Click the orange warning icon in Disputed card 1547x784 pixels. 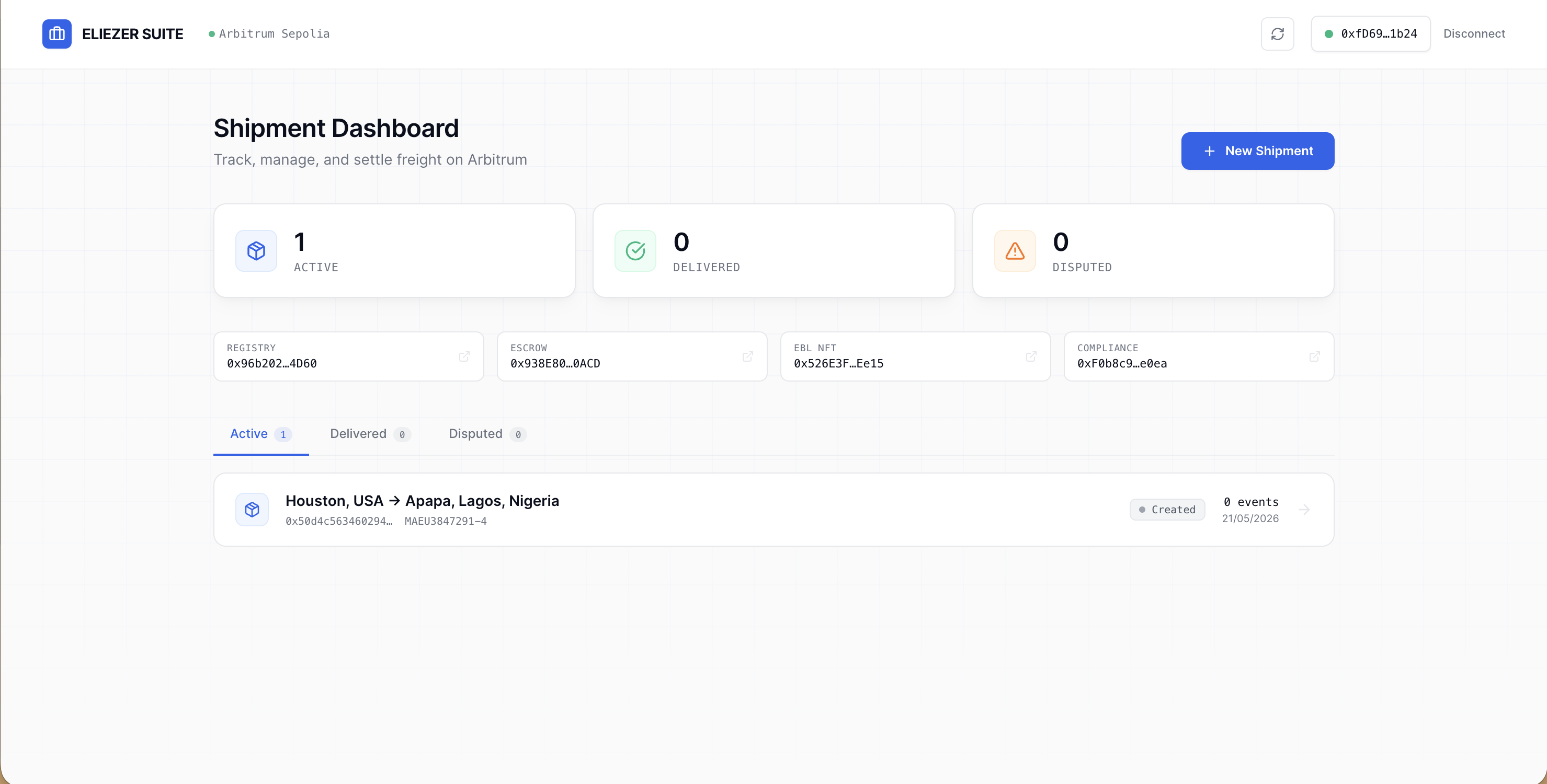point(1015,251)
